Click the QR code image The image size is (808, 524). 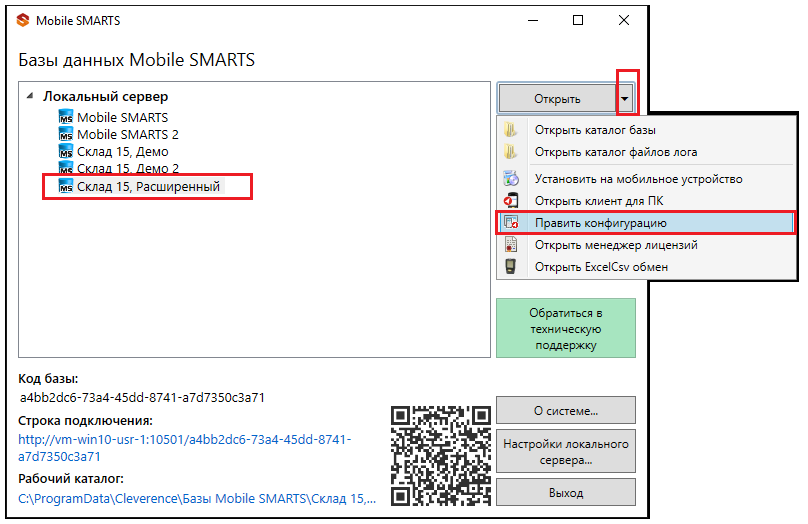[441, 455]
